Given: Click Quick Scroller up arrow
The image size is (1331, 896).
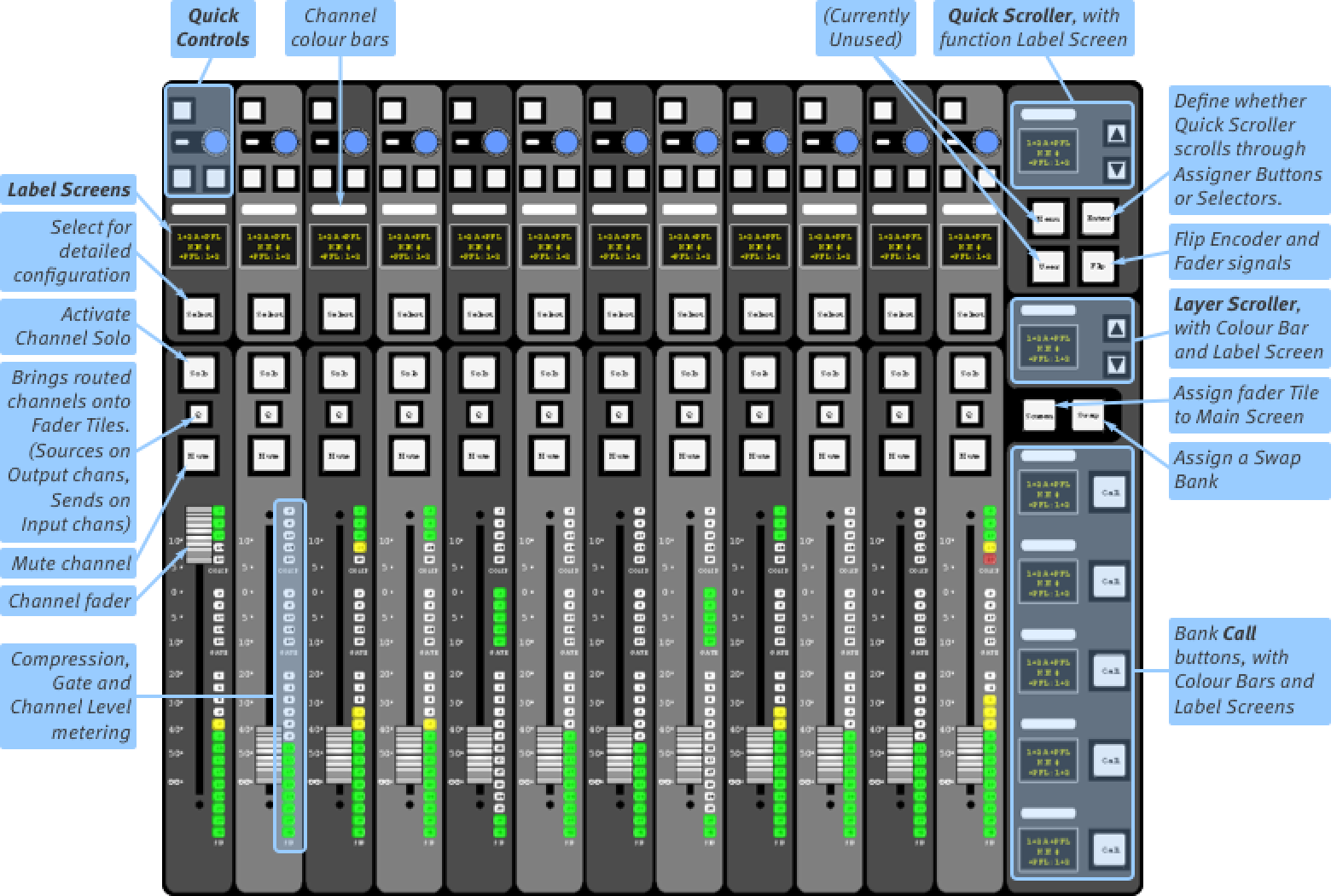Looking at the screenshot, I should 1116,133.
